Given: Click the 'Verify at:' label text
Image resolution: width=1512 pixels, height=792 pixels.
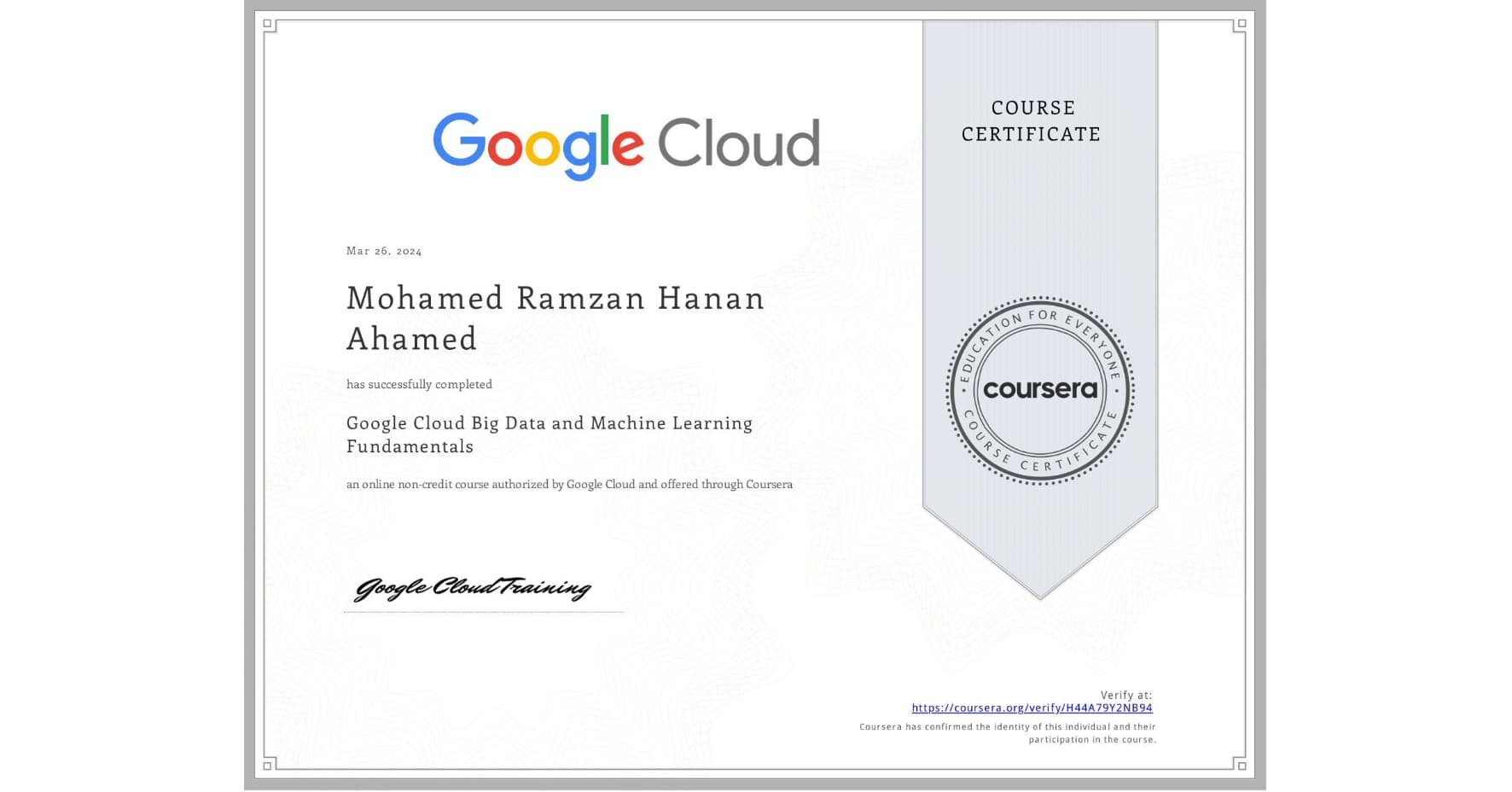Looking at the screenshot, I should tap(1126, 694).
